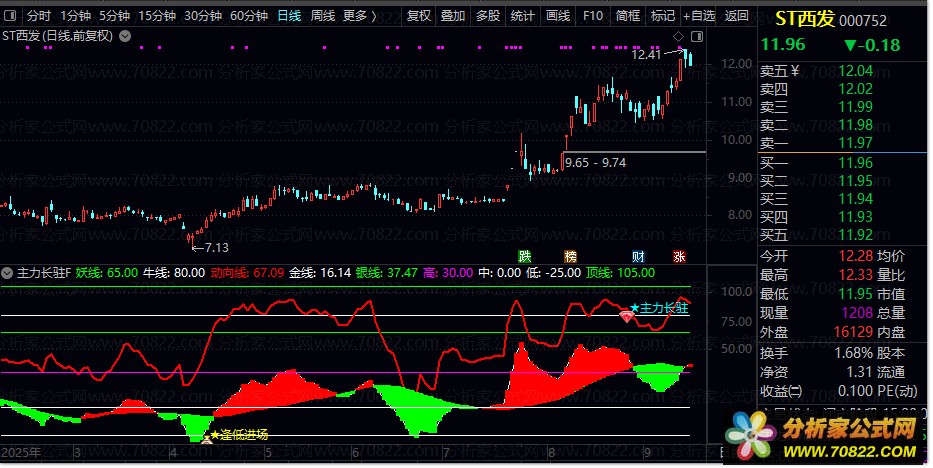
Task: Click the 标记 mark button
Action: [x=663, y=16]
